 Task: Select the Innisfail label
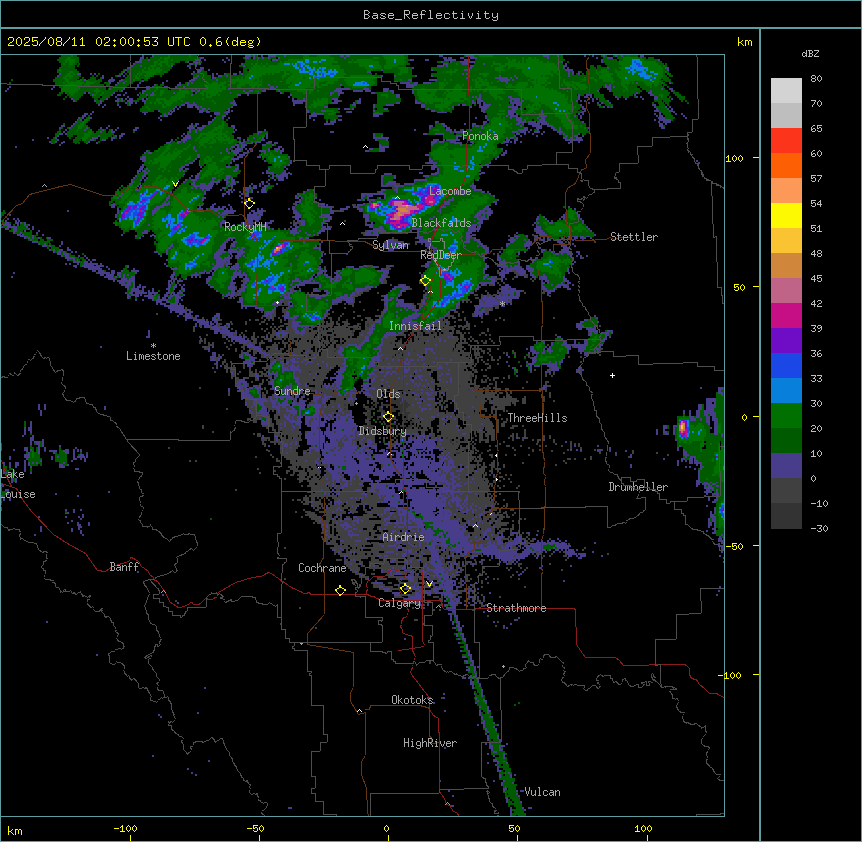click(415, 326)
